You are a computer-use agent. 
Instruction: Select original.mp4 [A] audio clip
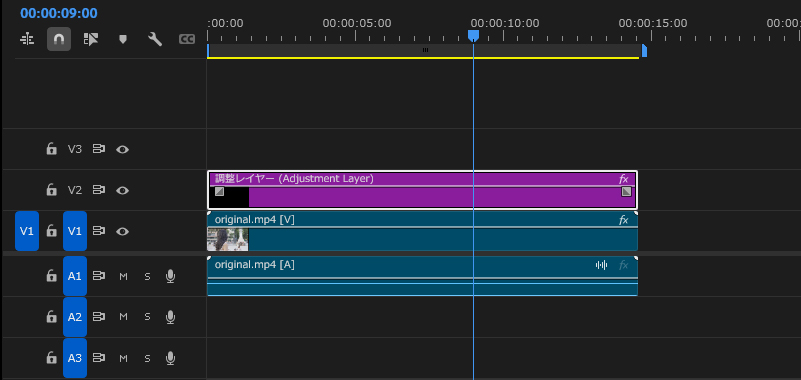(422, 276)
